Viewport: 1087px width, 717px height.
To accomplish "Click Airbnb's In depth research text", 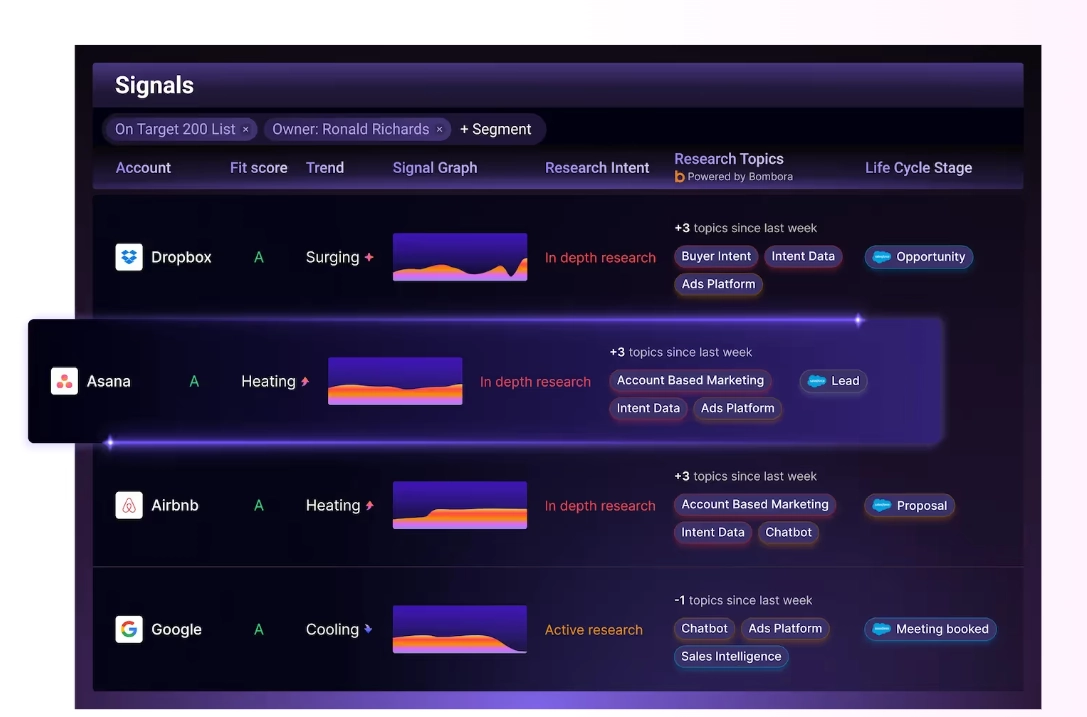I will pyautogui.click(x=600, y=506).
